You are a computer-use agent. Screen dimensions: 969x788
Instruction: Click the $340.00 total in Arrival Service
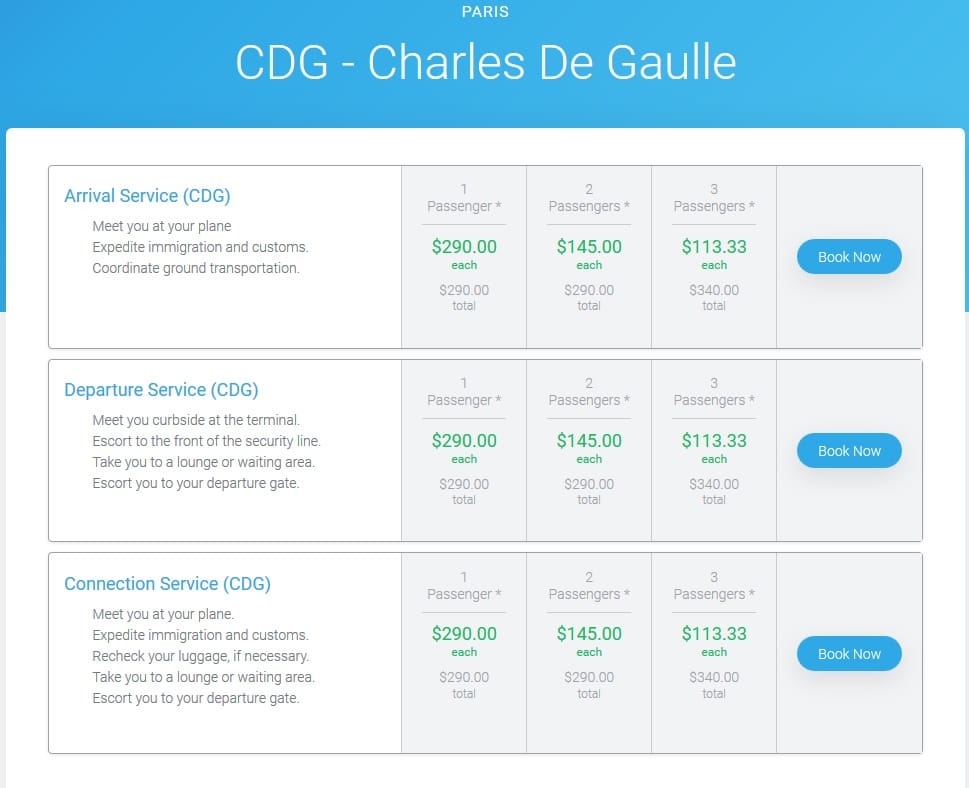click(714, 297)
